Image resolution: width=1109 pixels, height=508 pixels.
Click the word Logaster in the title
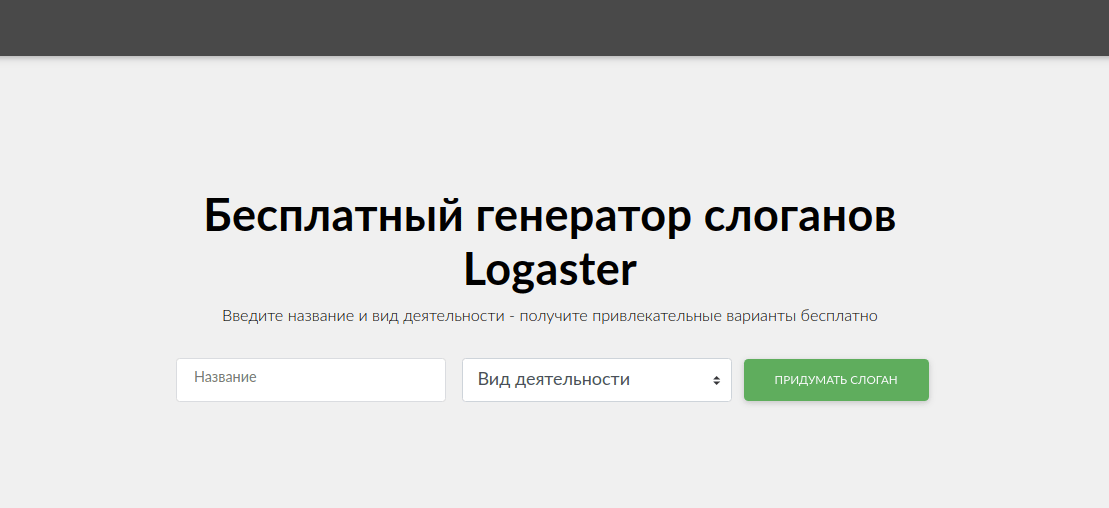[x=550, y=268]
